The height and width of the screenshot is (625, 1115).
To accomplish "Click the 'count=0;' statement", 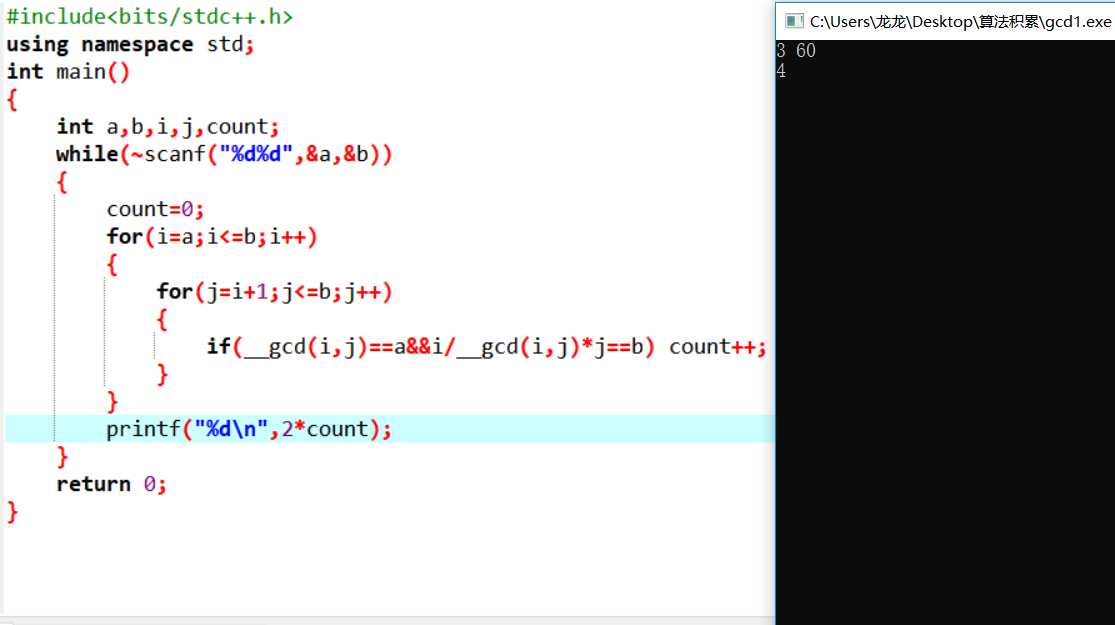I will click(155, 210).
